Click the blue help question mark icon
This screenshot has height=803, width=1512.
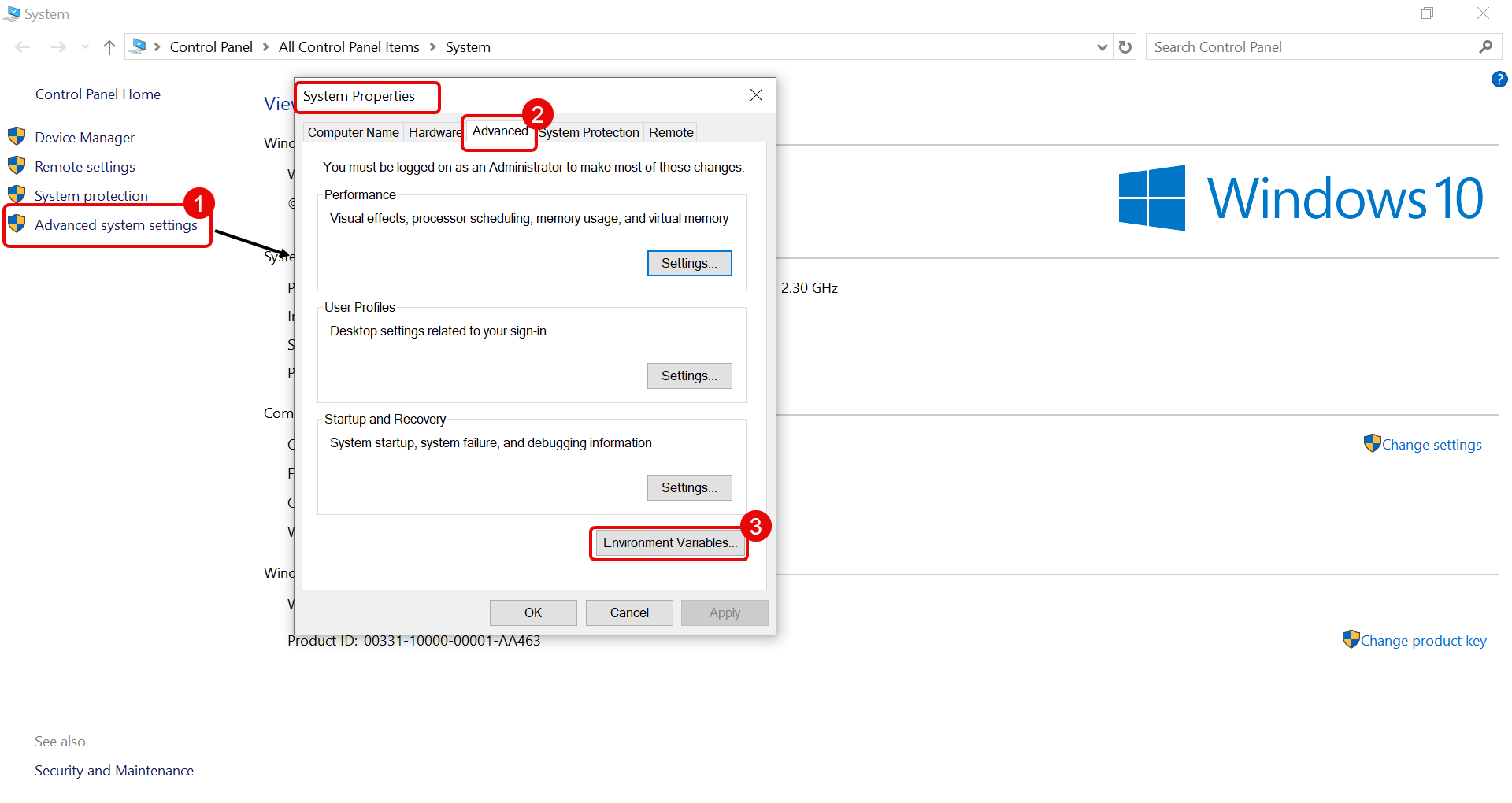[x=1499, y=79]
